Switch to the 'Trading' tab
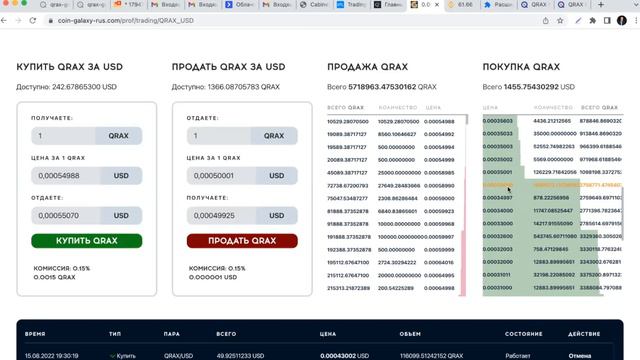The height and width of the screenshot is (360, 640). coord(351,5)
